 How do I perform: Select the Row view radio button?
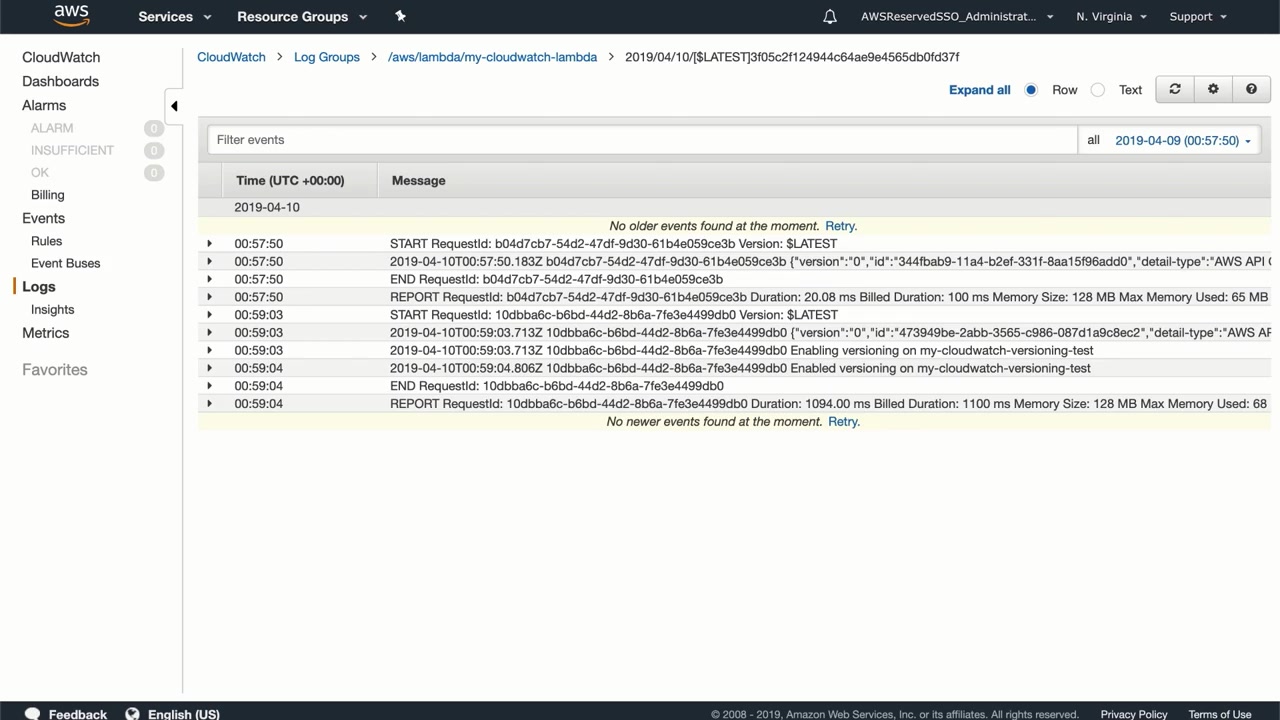pyautogui.click(x=1031, y=90)
